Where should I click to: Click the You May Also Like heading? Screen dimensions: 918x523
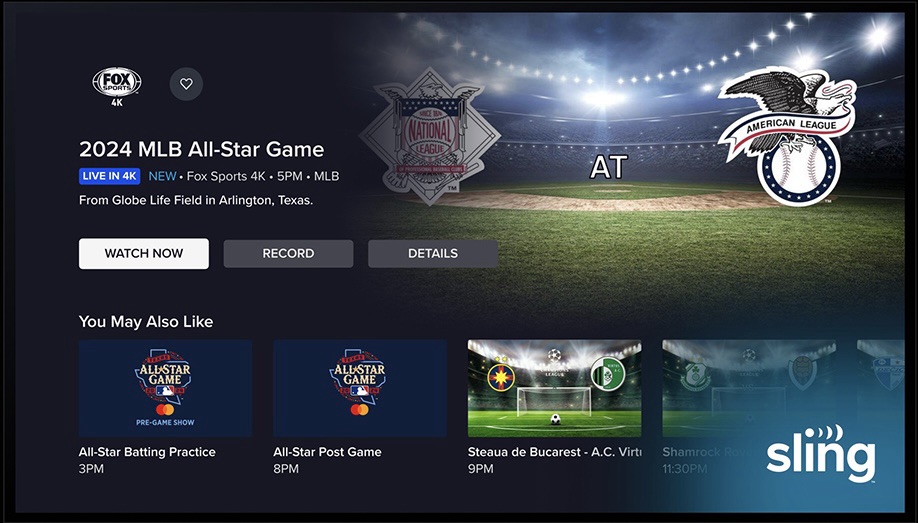tap(146, 322)
